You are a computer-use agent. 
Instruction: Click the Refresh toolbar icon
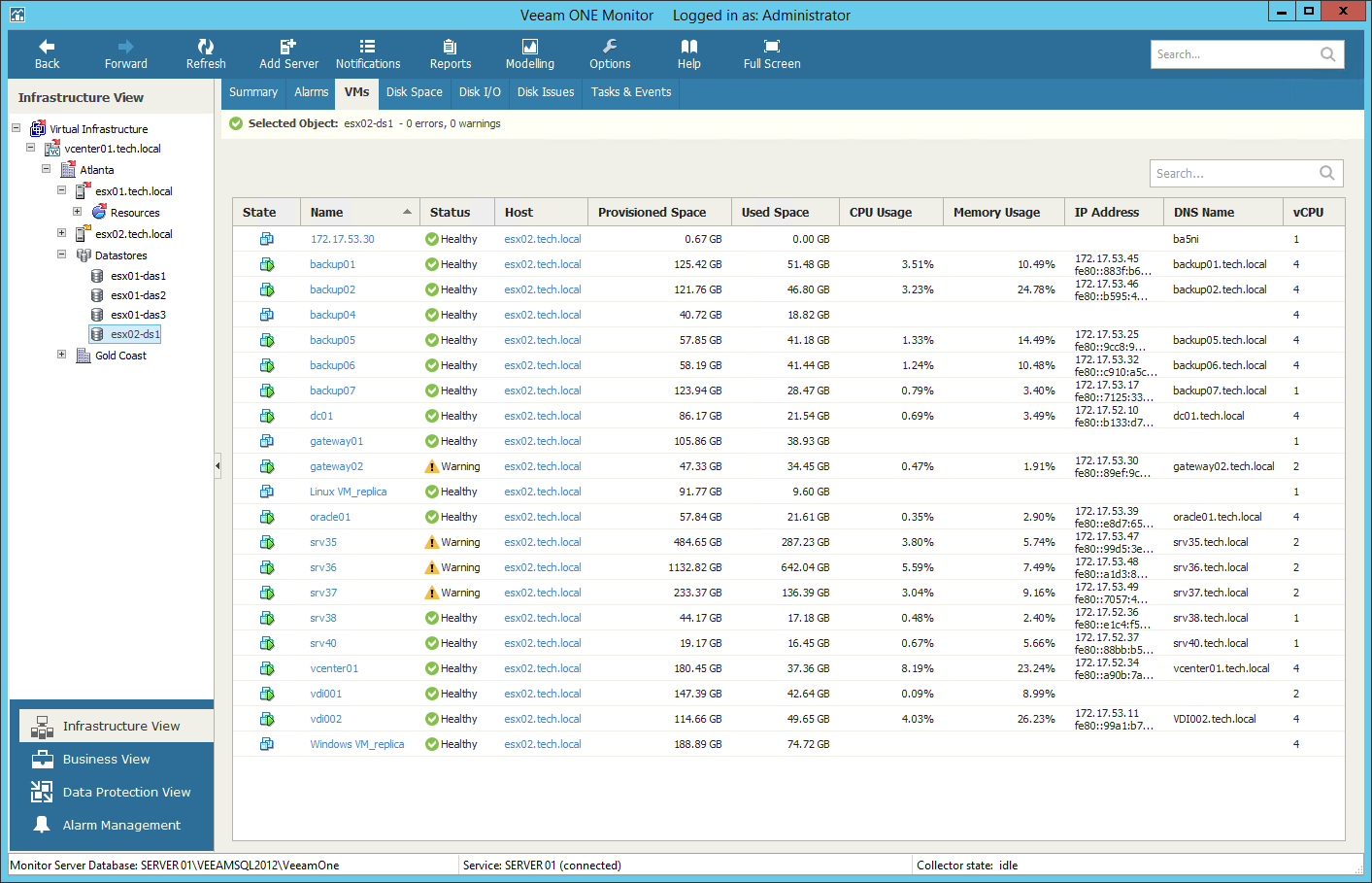coord(206,47)
